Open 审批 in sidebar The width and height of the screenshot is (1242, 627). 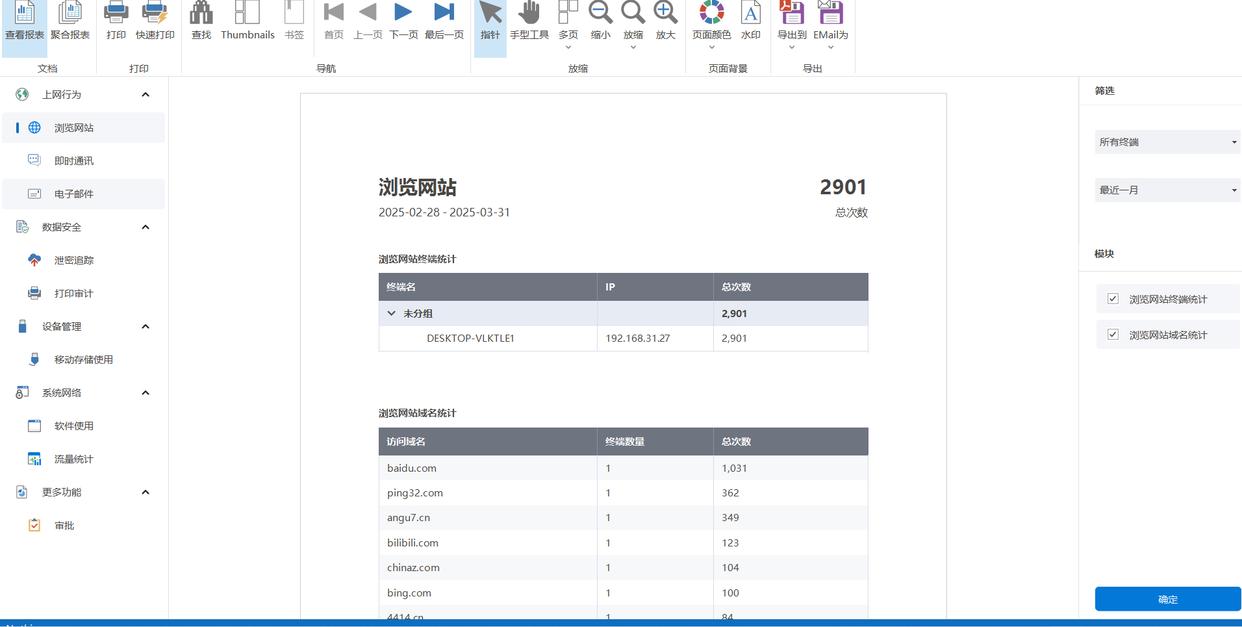(83, 525)
